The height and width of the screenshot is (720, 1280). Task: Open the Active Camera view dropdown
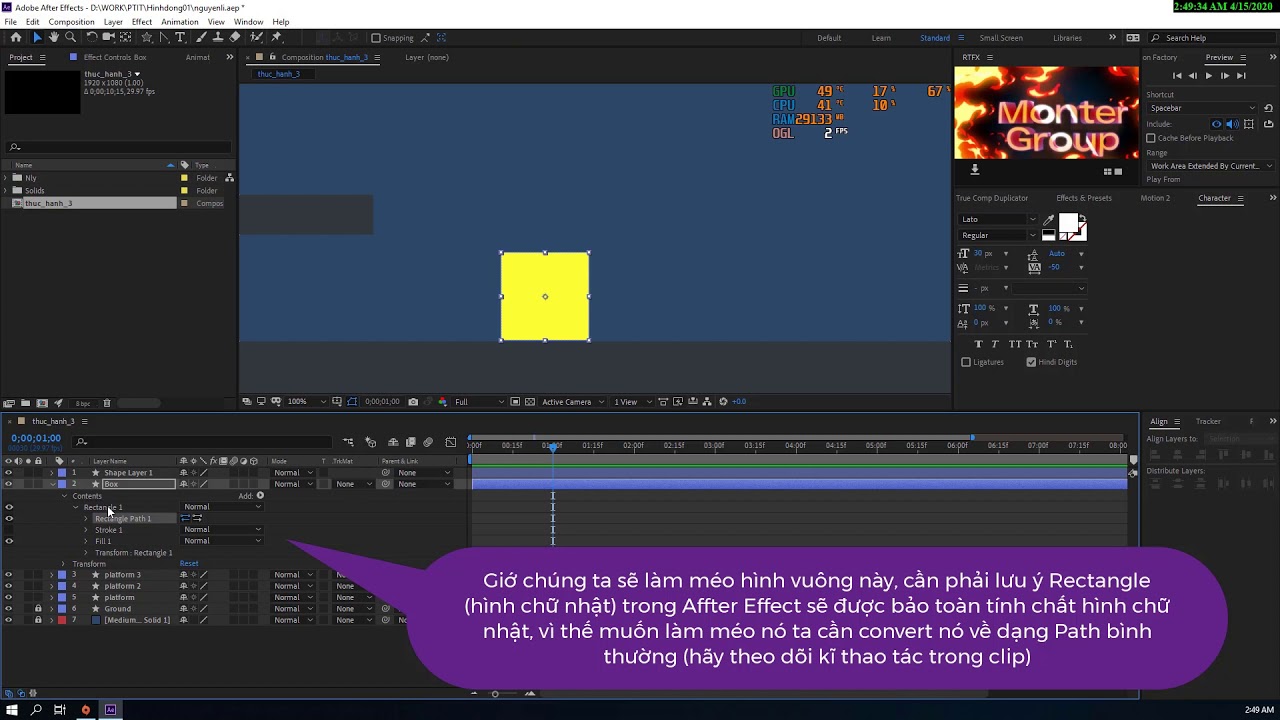572,402
